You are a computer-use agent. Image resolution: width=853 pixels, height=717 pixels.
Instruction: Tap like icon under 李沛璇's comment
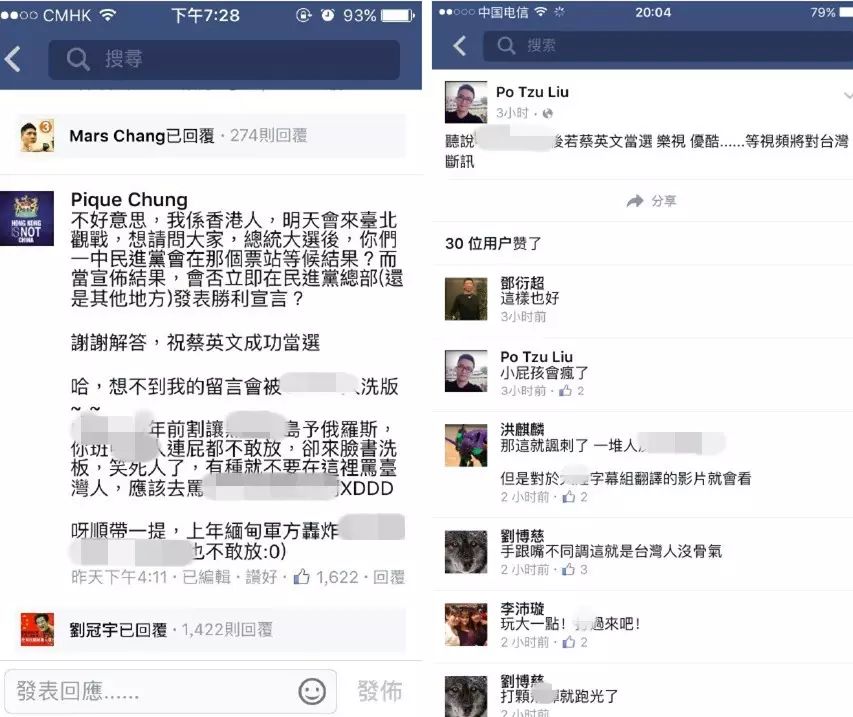point(569,642)
